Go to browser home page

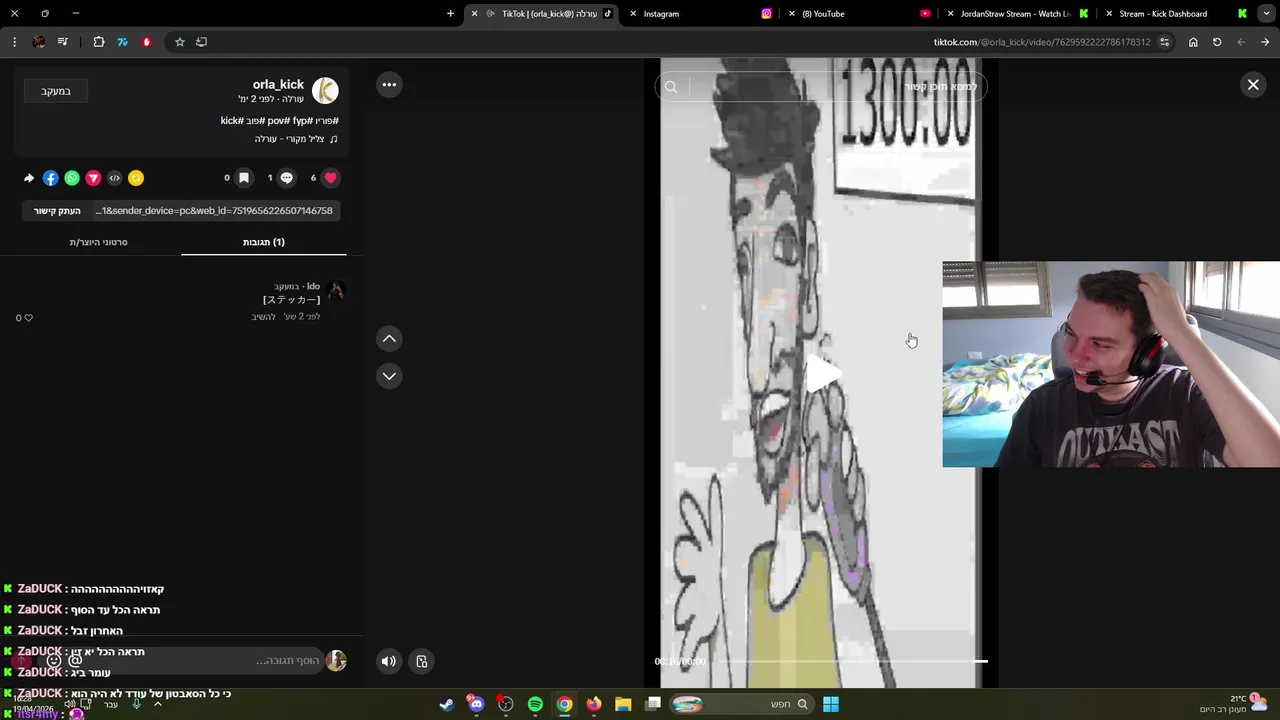pos(1193,42)
